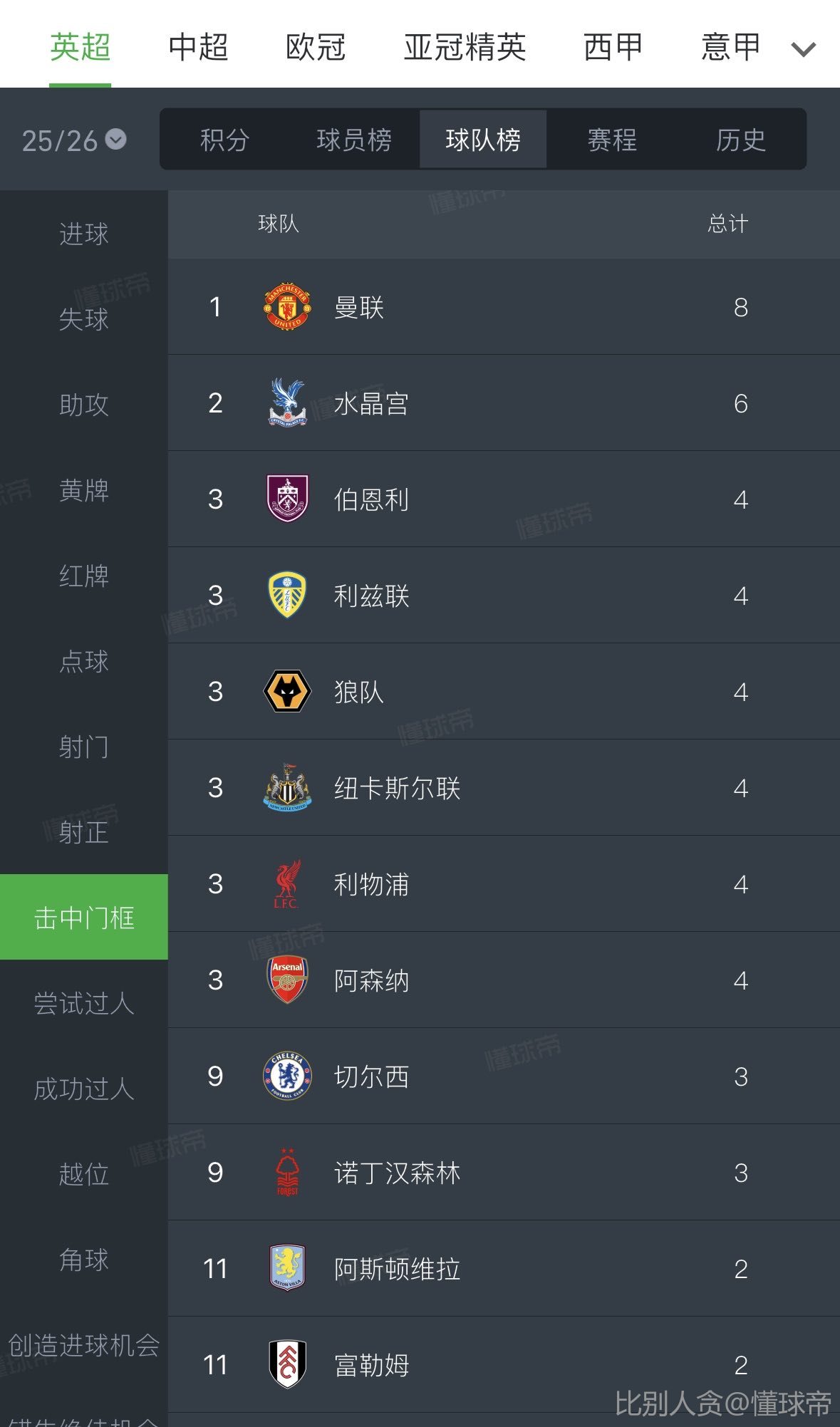Viewport: 840px width, 1427px height.
Task: Open the Liverpool LFC liver bird logo
Action: coord(287,883)
